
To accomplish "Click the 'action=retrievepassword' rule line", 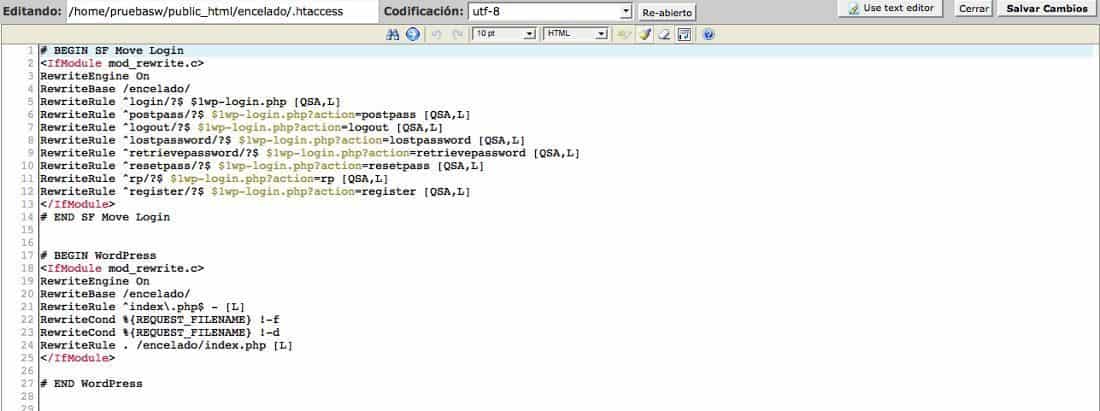I will pyautogui.click(x=310, y=153).
